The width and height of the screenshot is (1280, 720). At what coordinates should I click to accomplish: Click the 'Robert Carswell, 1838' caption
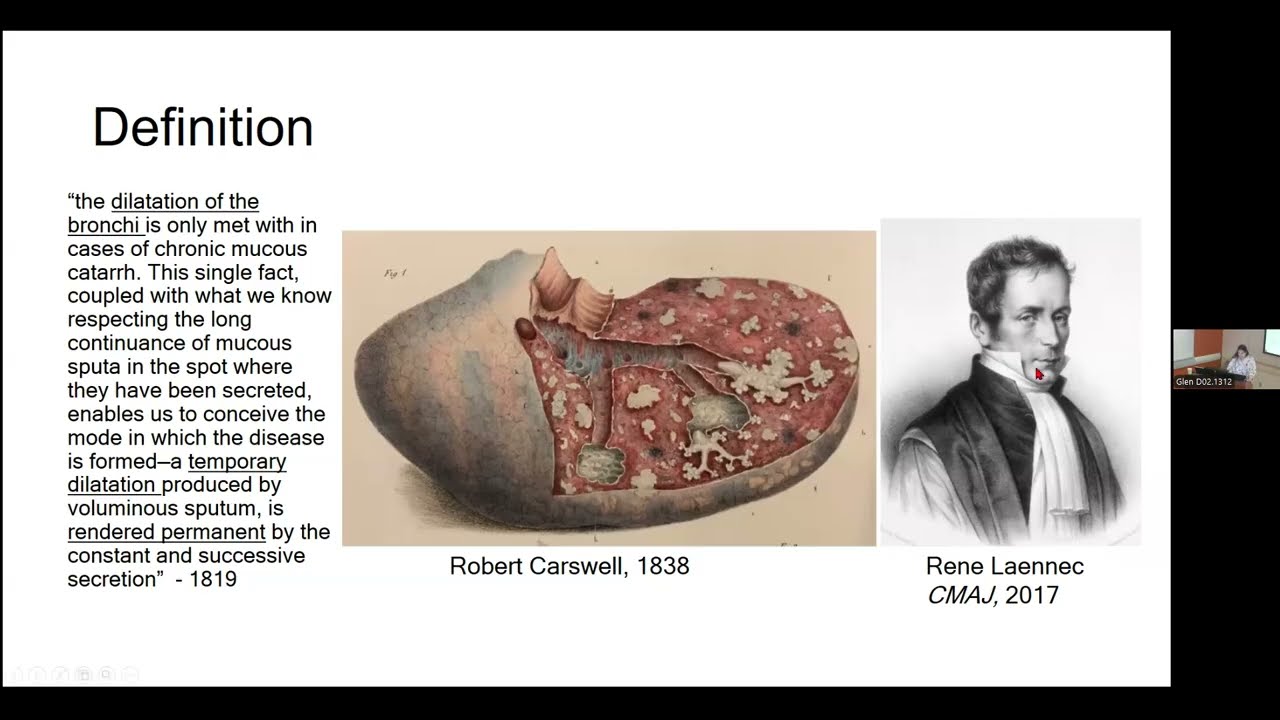click(x=569, y=566)
